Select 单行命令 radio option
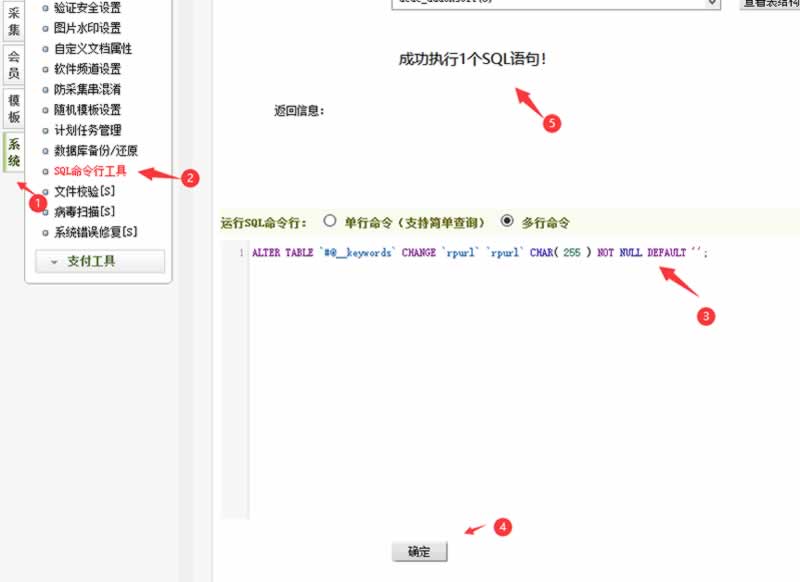 tap(330, 221)
